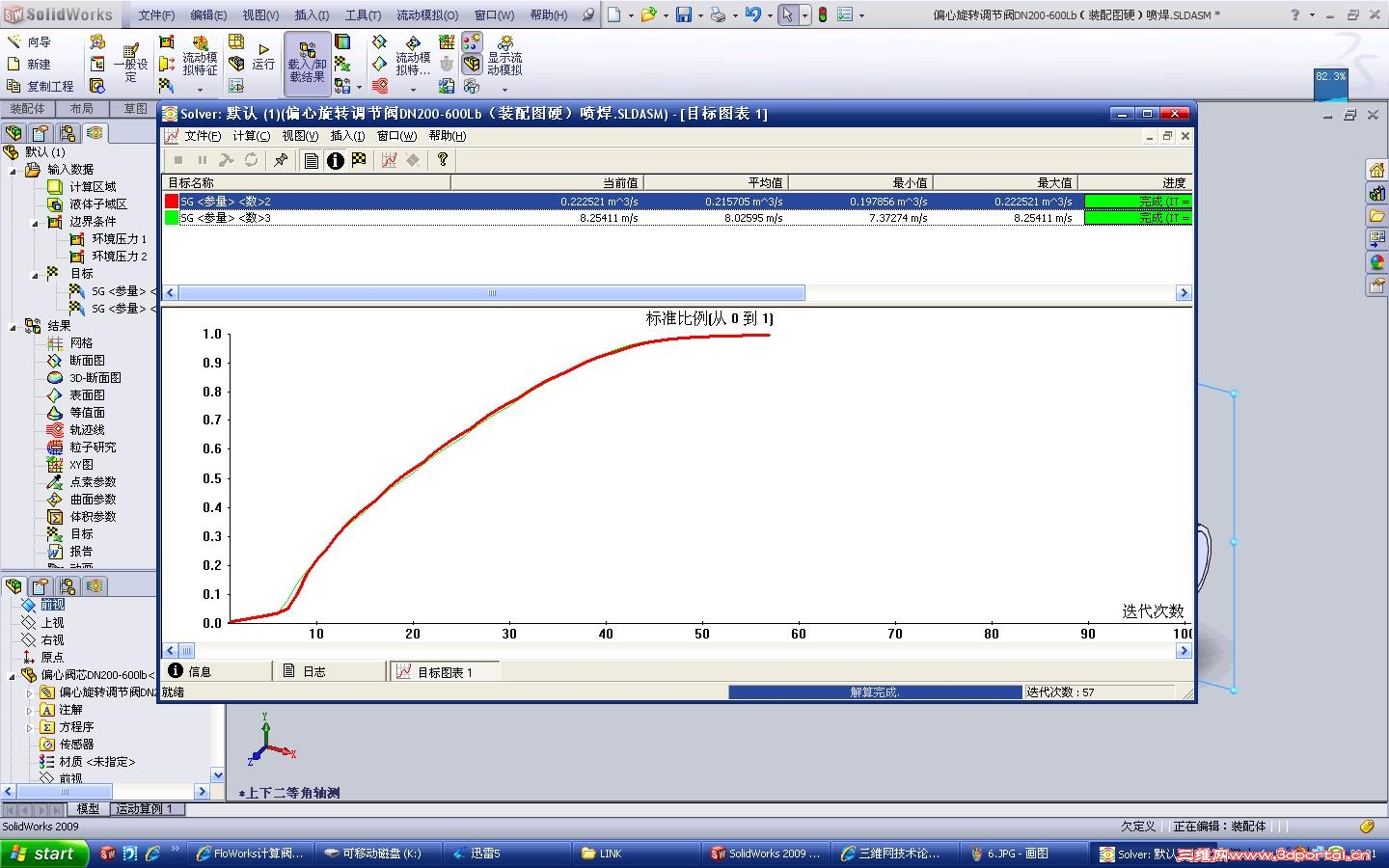Open the 流动模拟(O) menu in SolidWorks
1389x868 pixels.
pos(427,14)
